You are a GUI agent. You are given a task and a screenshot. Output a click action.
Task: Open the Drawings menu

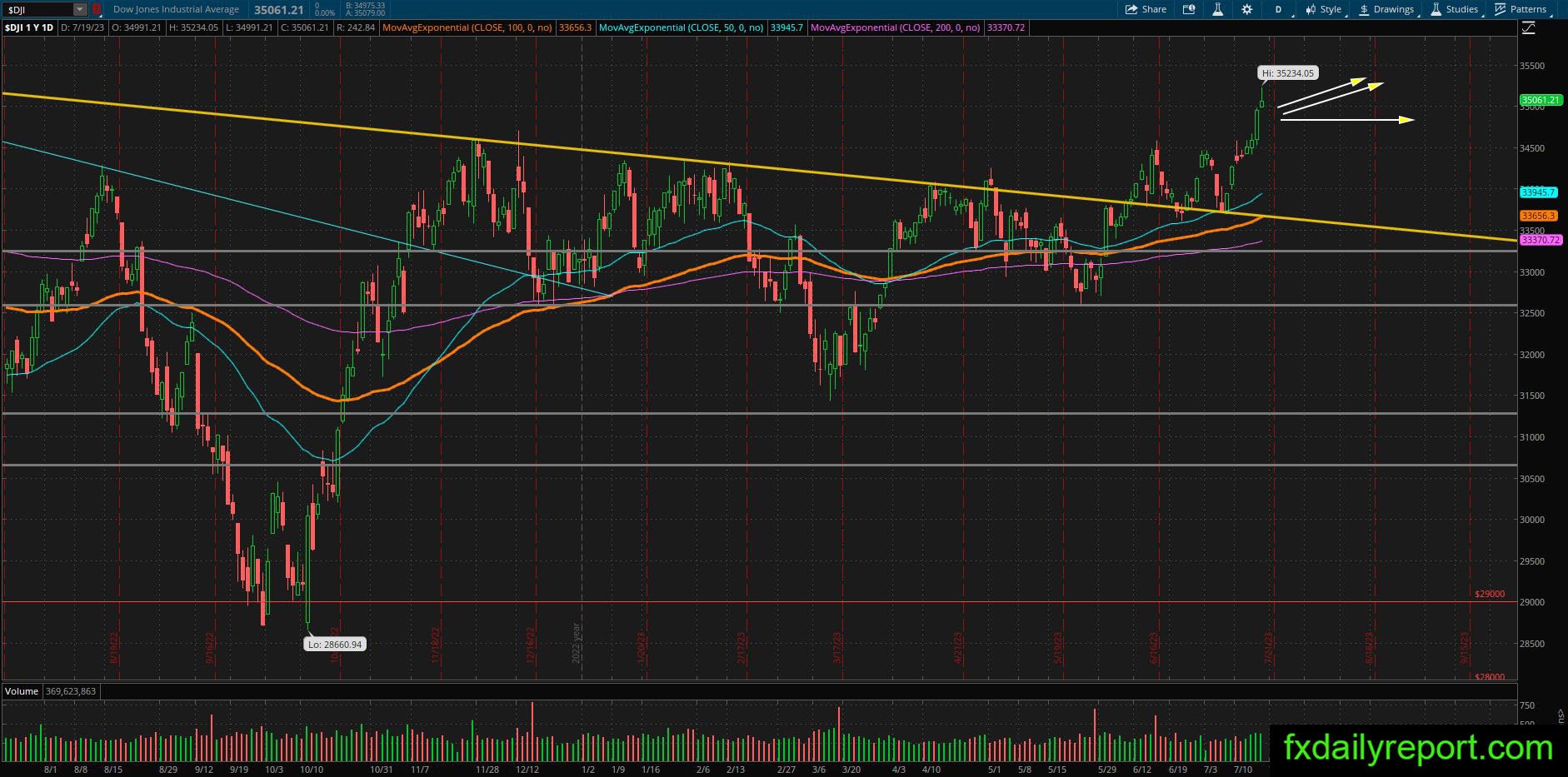(x=1386, y=9)
